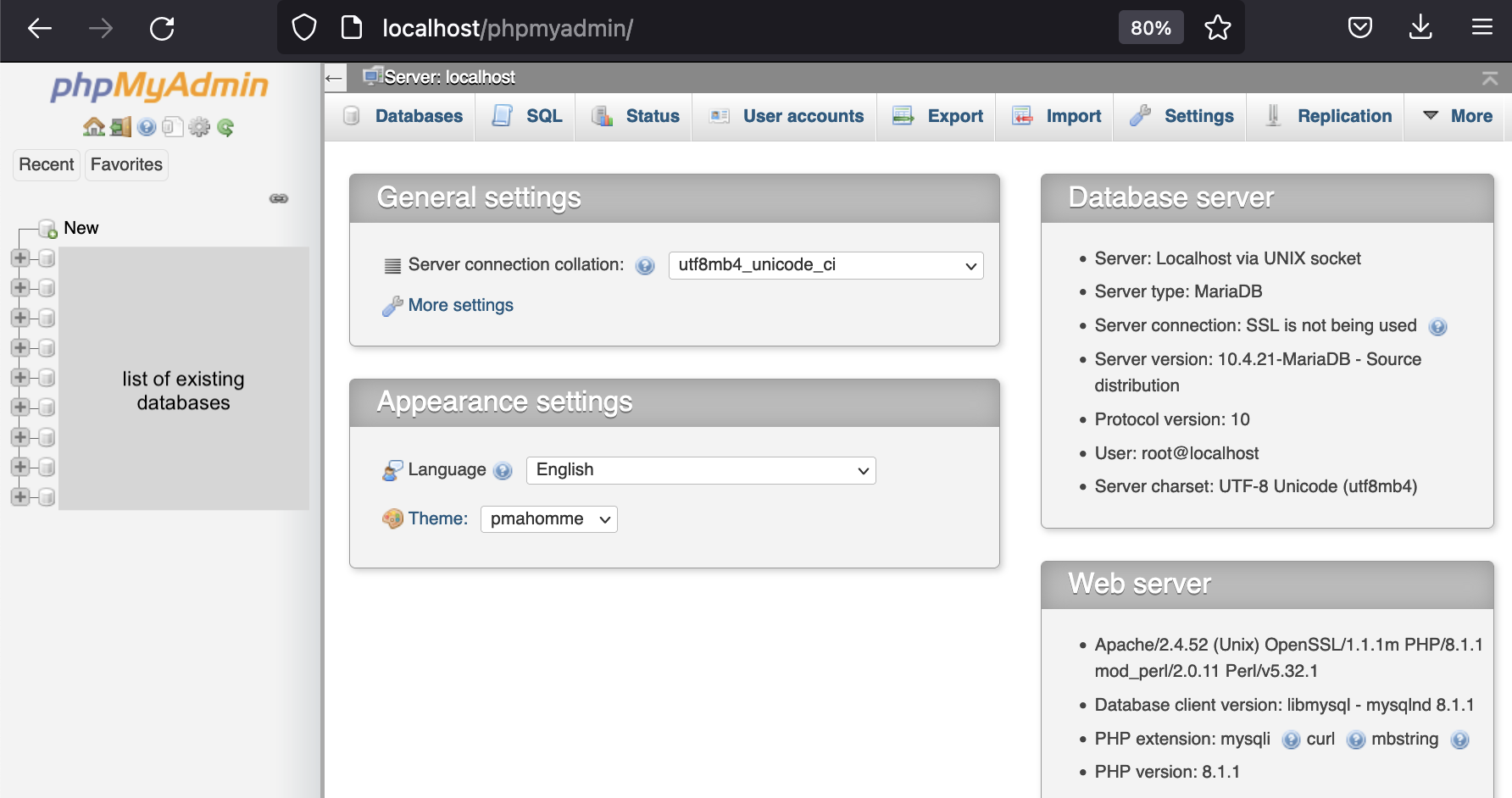This screenshot has height=798, width=1512.
Task: Bookmark page with the star icon
Action: pos(1218,28)
